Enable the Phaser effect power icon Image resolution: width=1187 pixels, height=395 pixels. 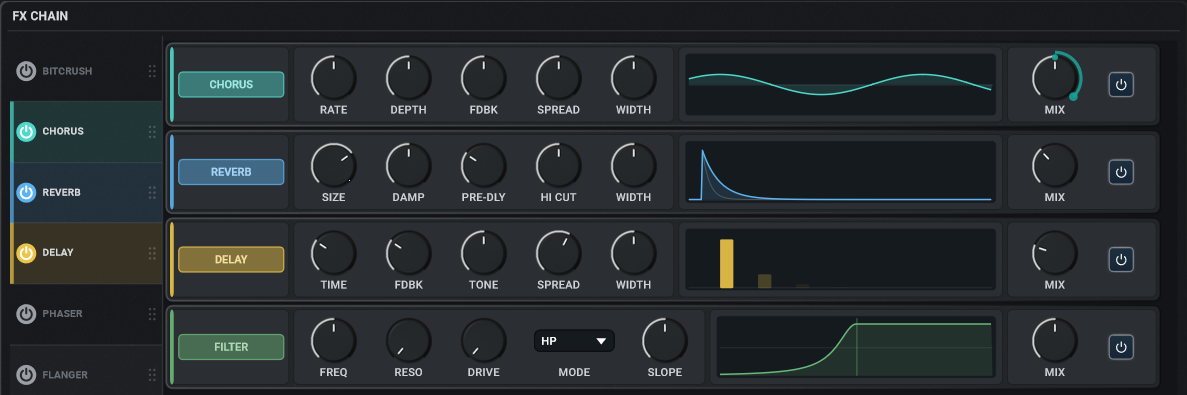tap(26, 314)
